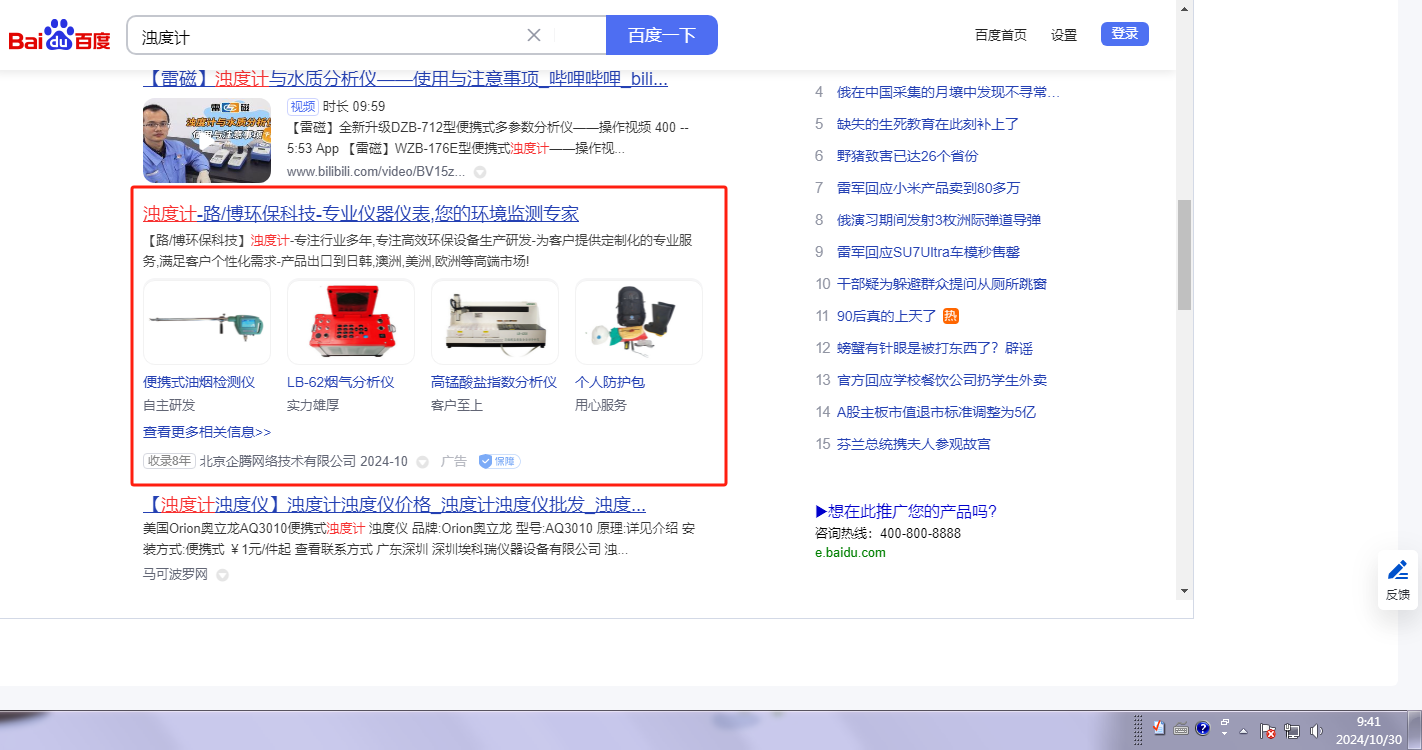Open the LB-62烟气分析仪 text link

(341, 382)
